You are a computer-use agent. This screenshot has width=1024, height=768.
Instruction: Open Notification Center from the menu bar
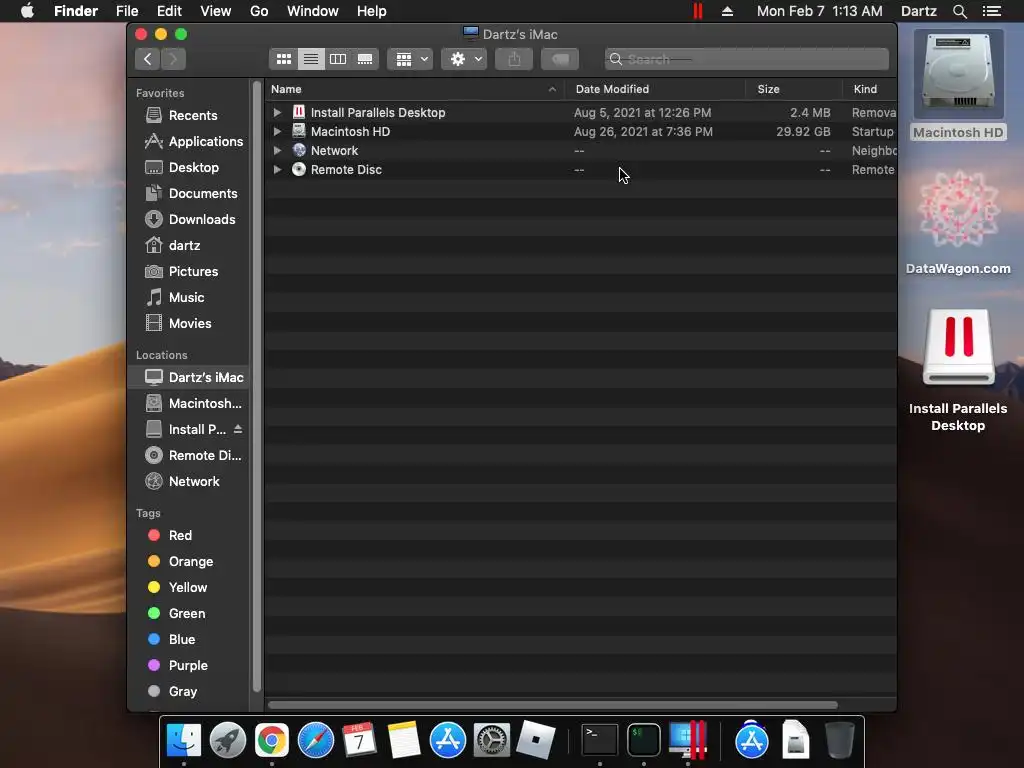(992, 11)
